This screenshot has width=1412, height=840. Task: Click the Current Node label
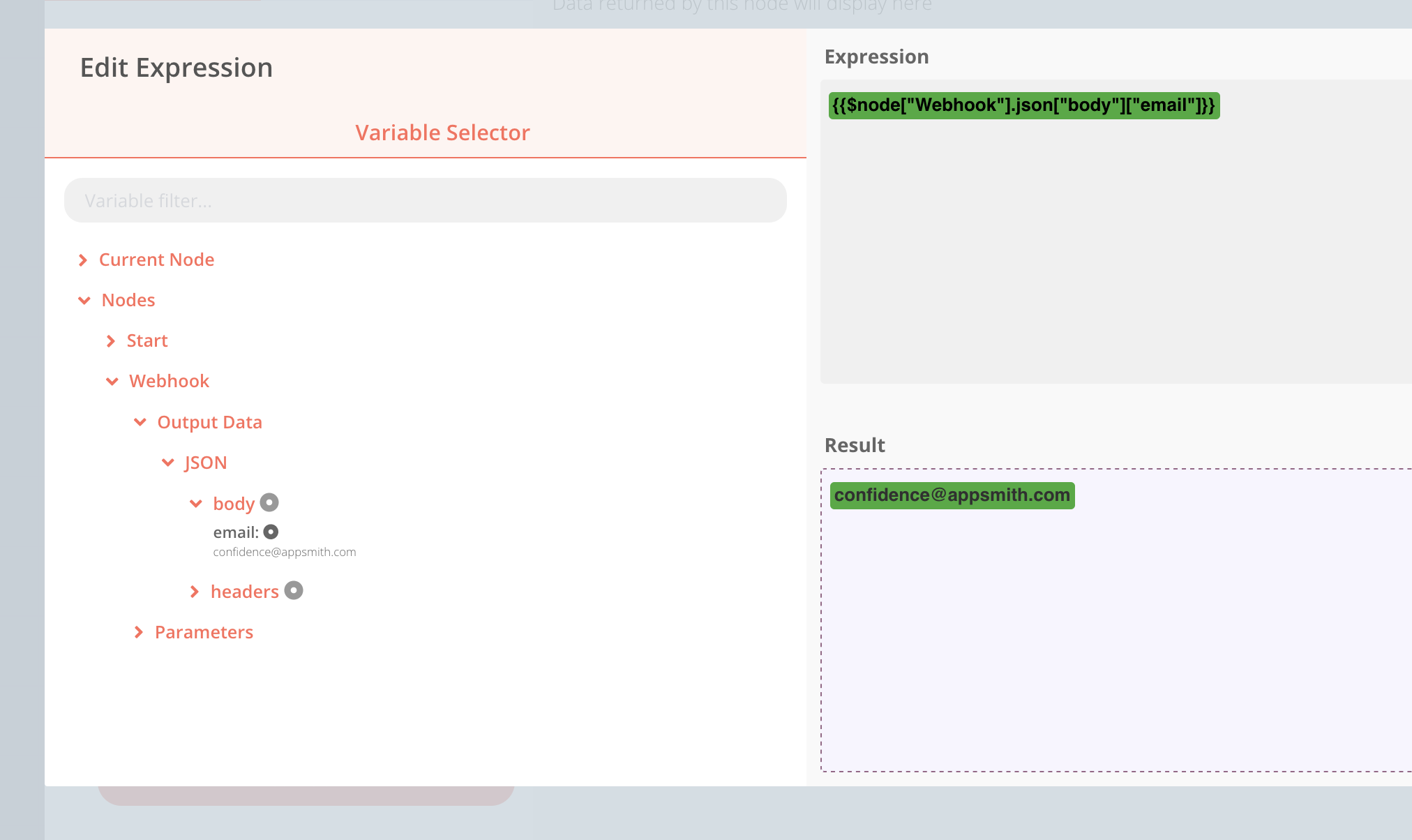156,260
